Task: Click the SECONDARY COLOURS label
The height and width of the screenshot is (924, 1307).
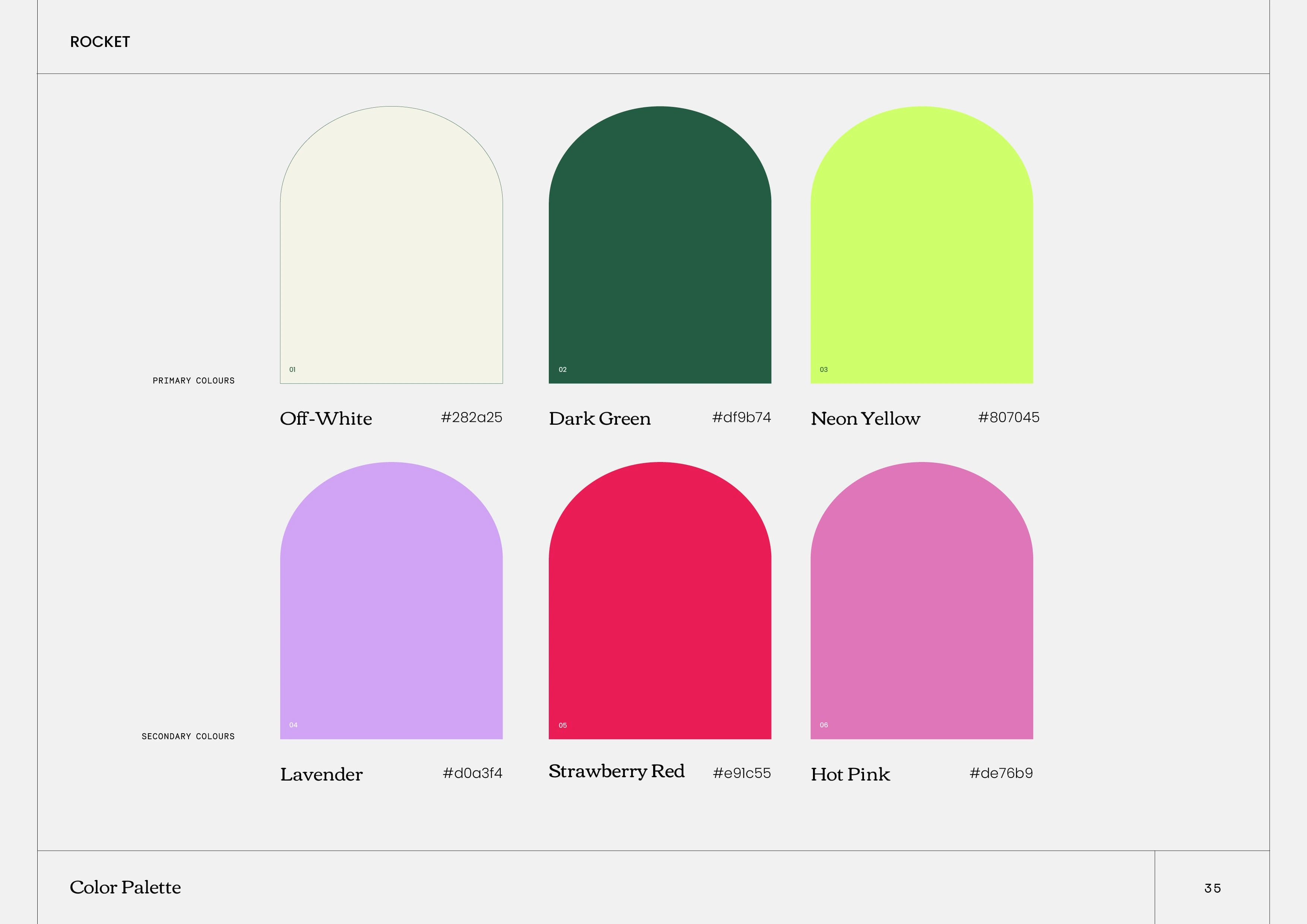Action: click(188, 736)
